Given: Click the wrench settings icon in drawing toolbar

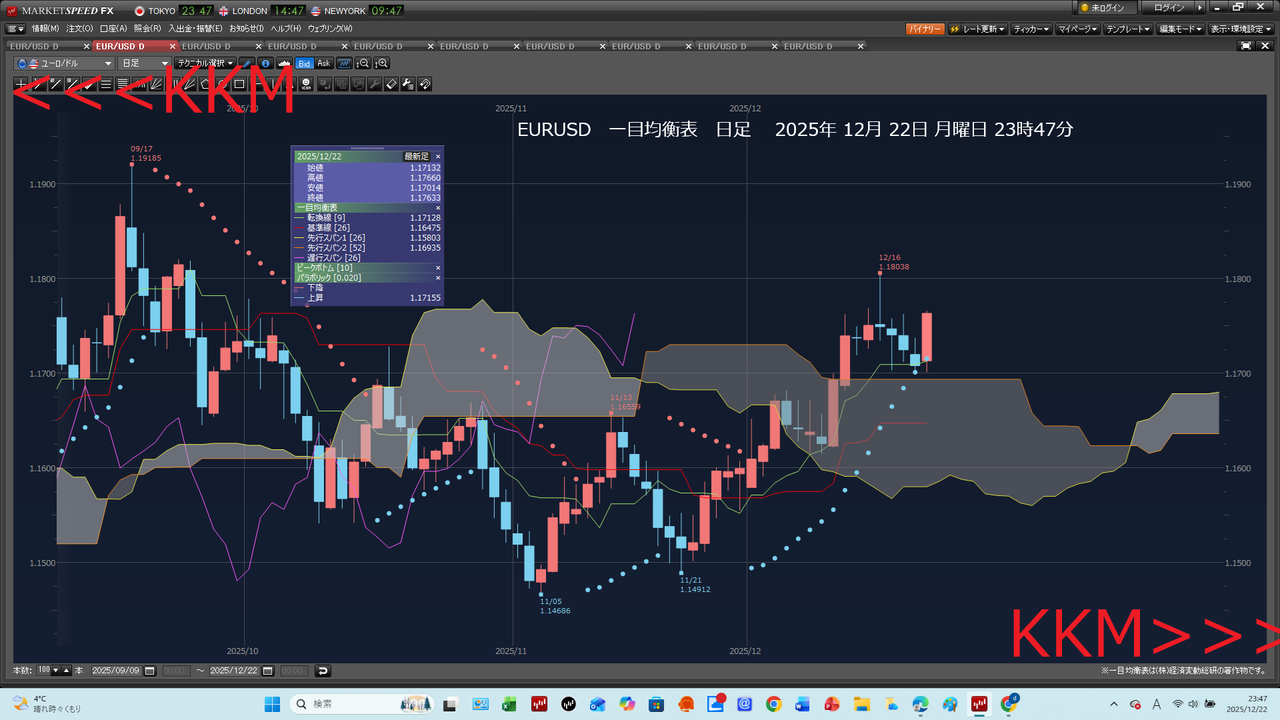Looking at the screenshot, I should [375, 84].
